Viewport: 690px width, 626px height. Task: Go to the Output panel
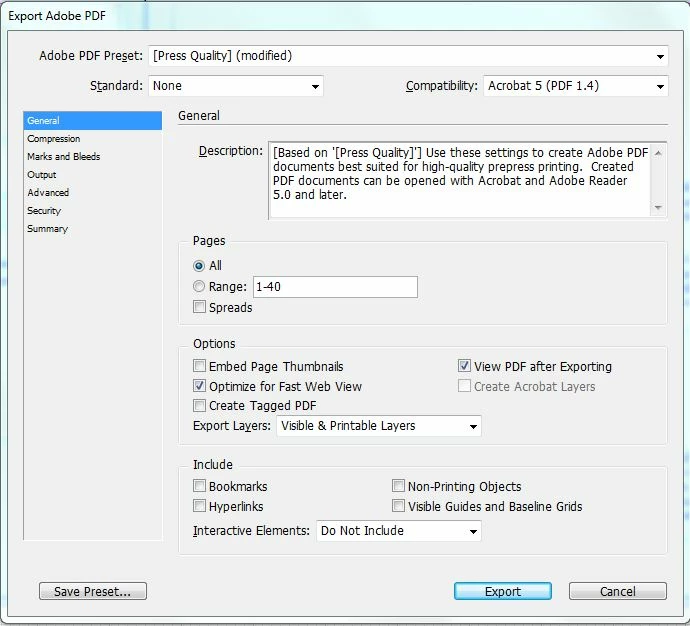click(x=92, y=175)
